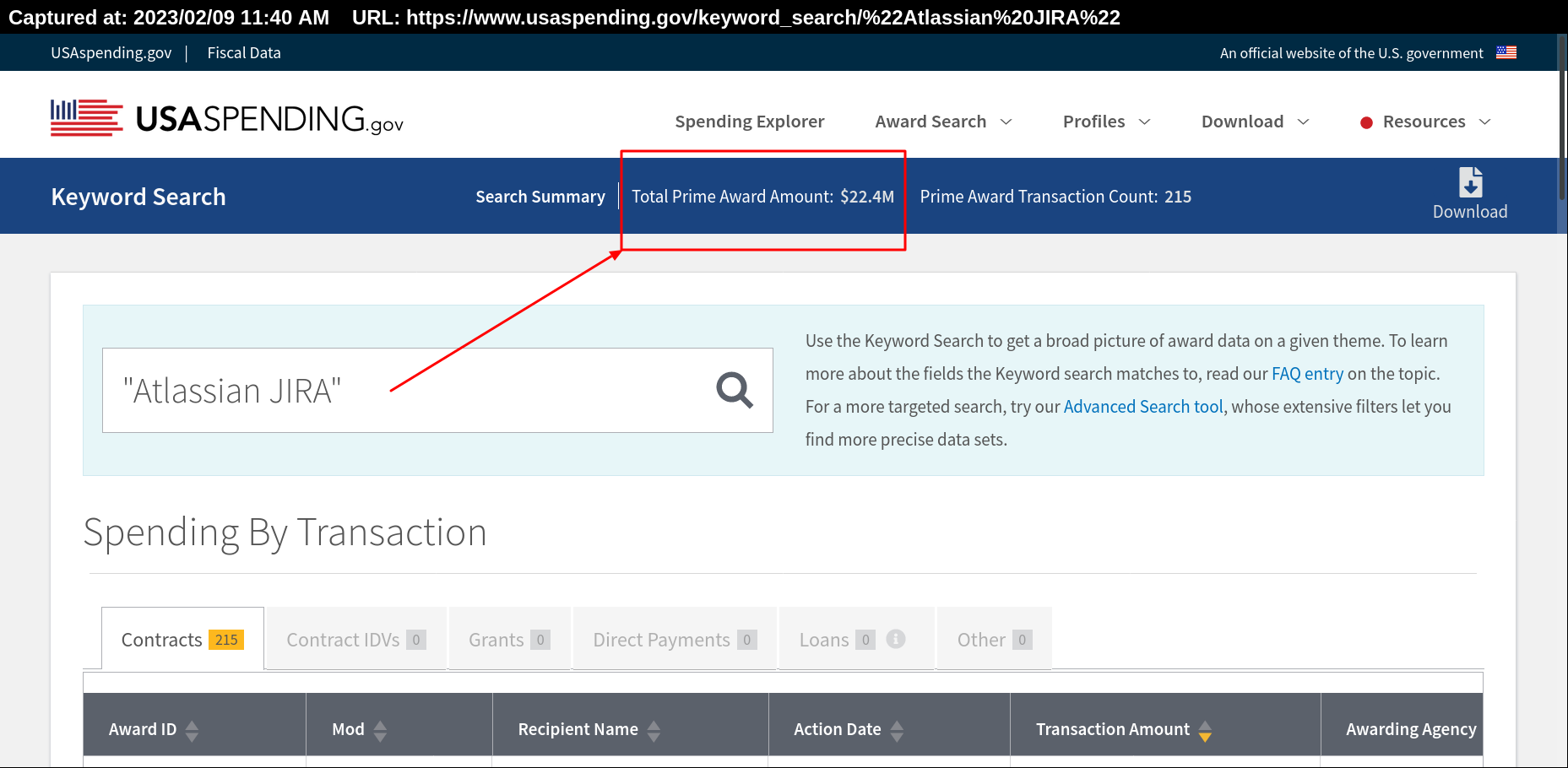This screenshot has width=1568, height=768.
Task: Click the Awarding Agency column header
Action: (x=1410, y=729)
